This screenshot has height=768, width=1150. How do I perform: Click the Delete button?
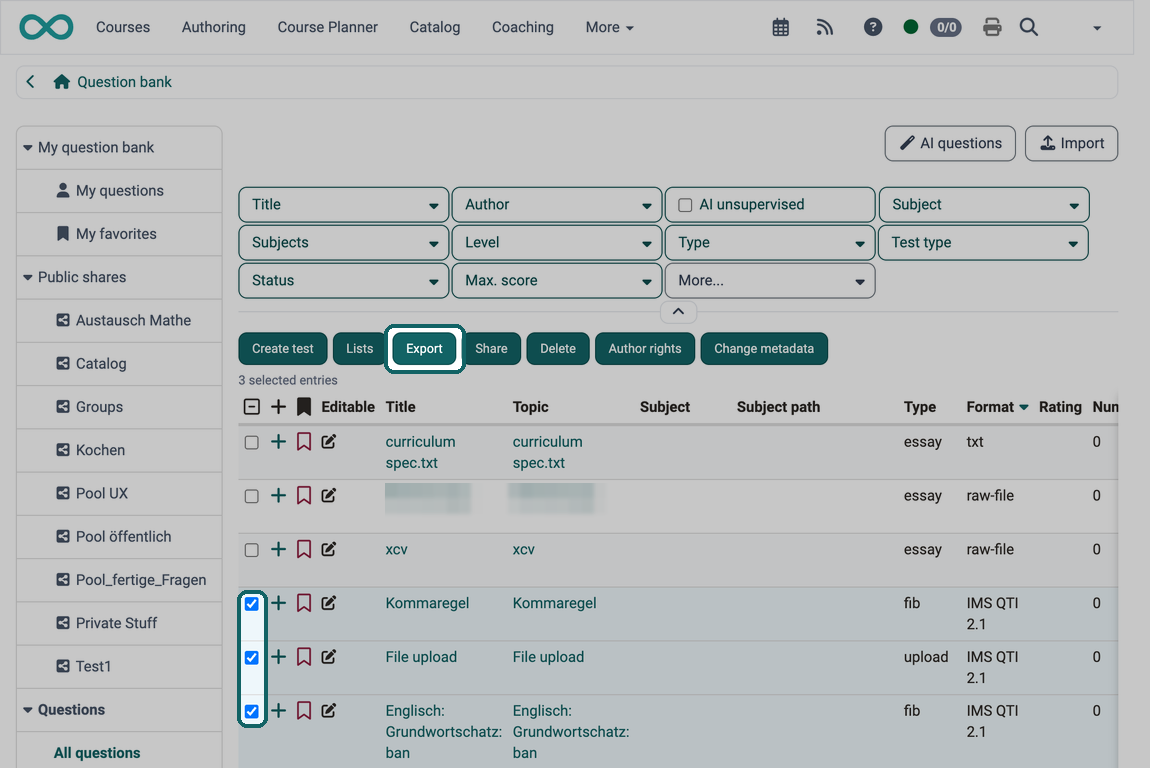coord(557,348)
